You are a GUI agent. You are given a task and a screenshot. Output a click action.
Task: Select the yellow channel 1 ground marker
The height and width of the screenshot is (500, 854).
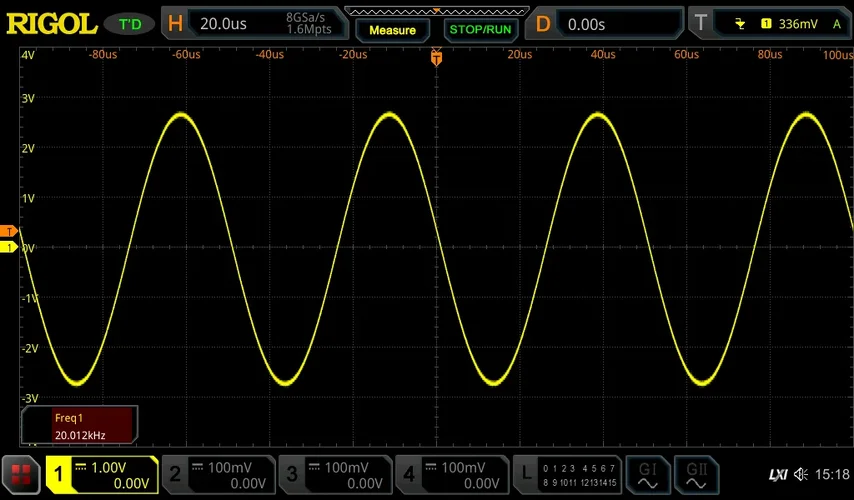pyautogui.click(x=9, y=248)
